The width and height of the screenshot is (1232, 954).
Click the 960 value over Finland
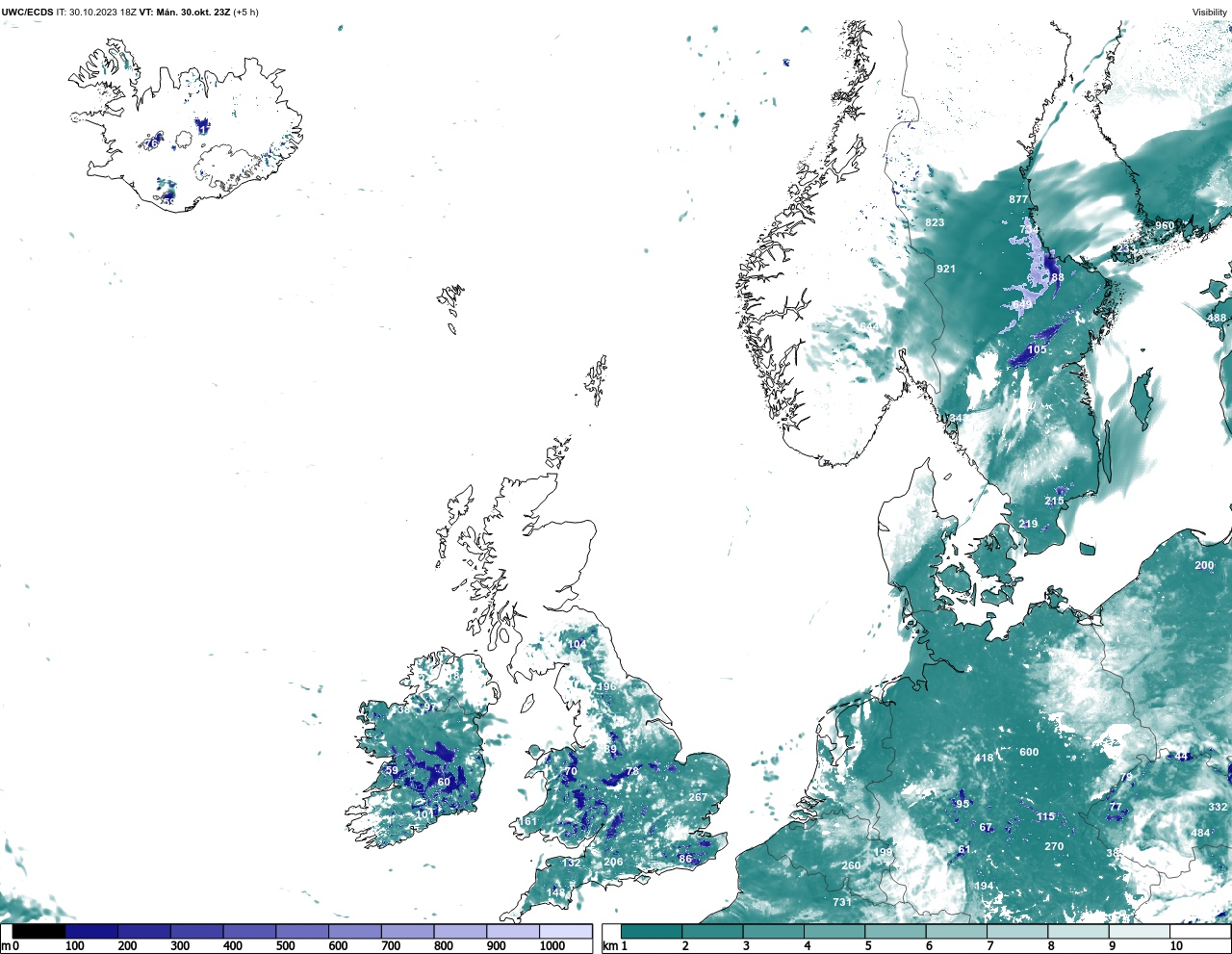pos(1165,226)
